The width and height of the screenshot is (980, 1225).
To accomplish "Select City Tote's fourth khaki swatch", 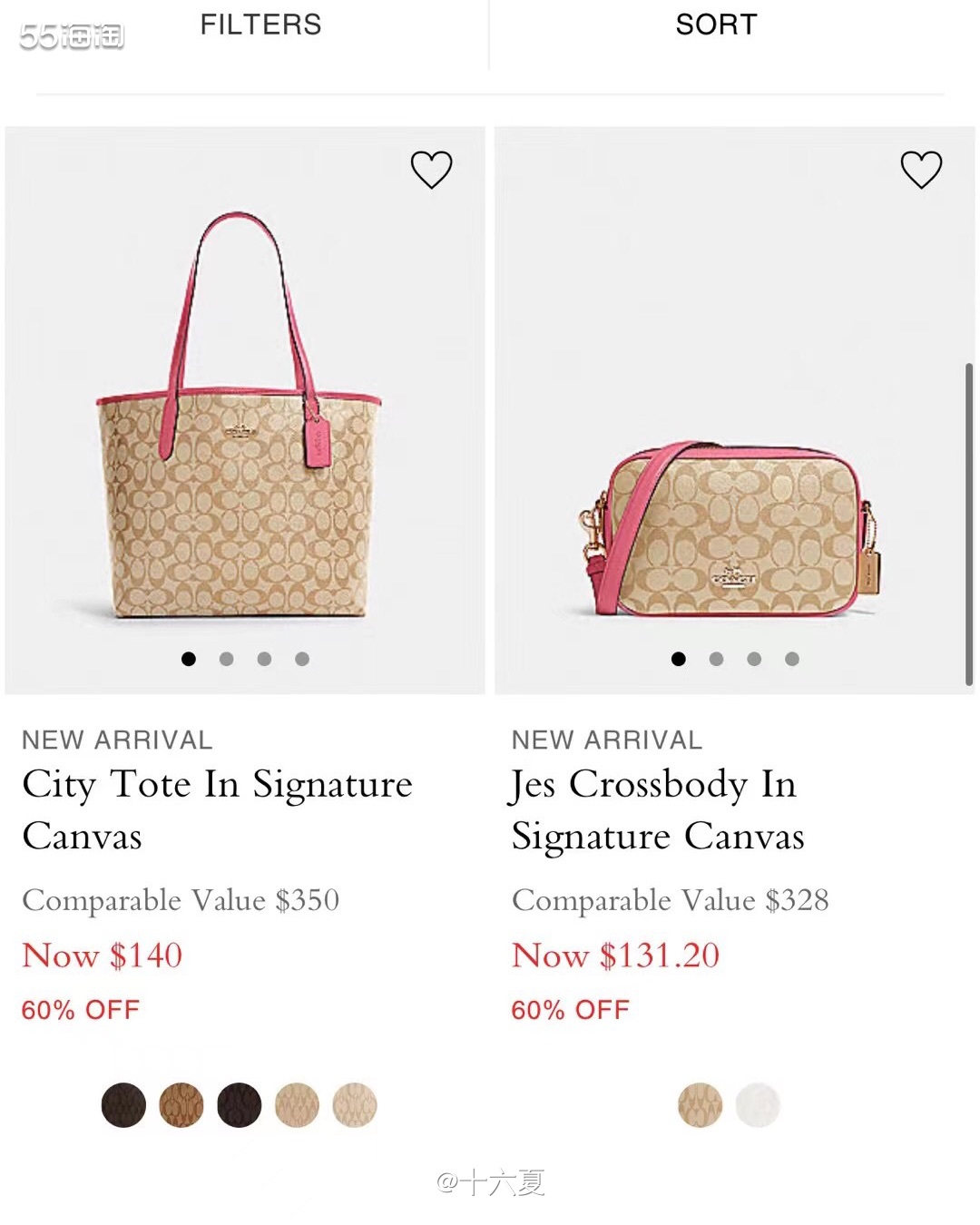I will 298,1105.
